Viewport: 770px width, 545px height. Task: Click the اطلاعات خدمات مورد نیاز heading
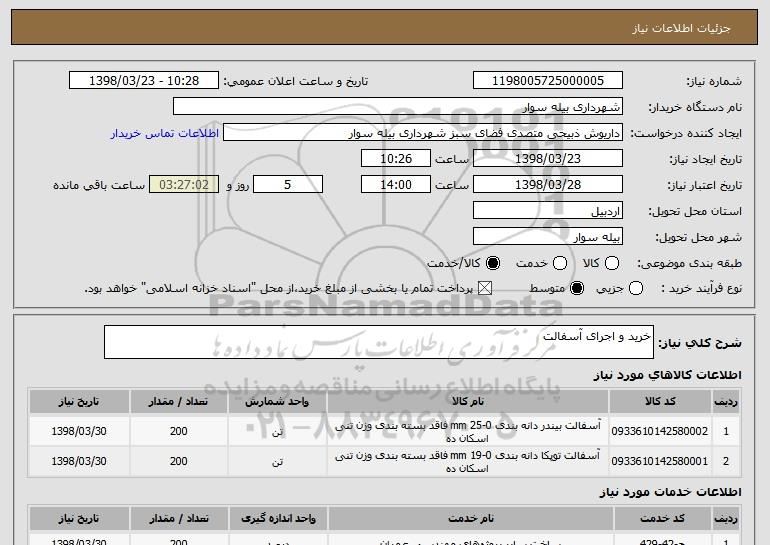point(670,492)
